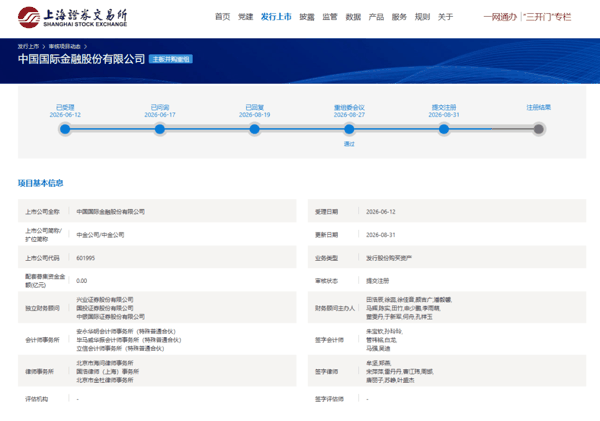The width and height of the screenshot is (600, 421).
Task: Open the 规则 menu item
Action: click(x=422, y=17)
